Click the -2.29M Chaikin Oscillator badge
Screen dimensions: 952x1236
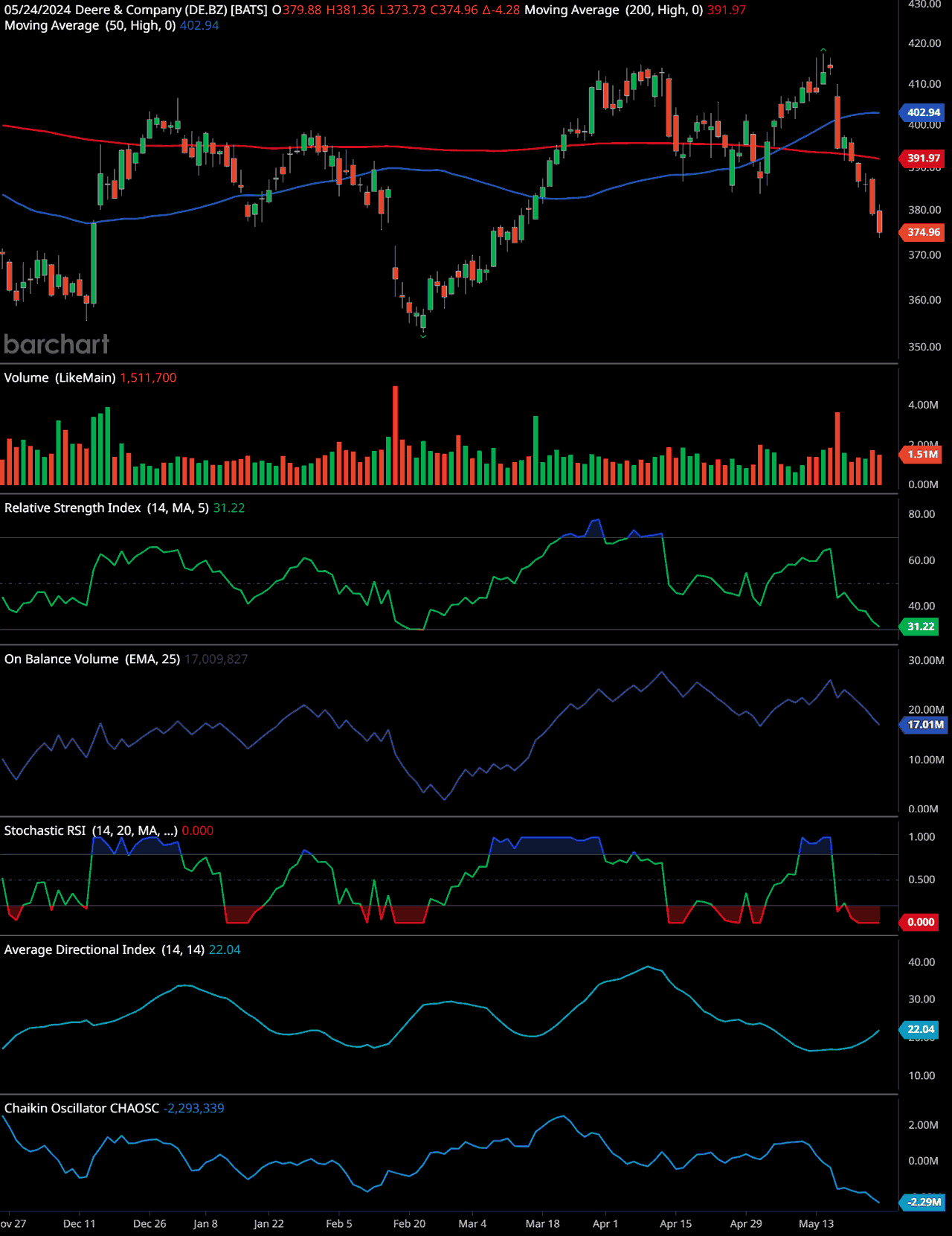click(924, 1202)
